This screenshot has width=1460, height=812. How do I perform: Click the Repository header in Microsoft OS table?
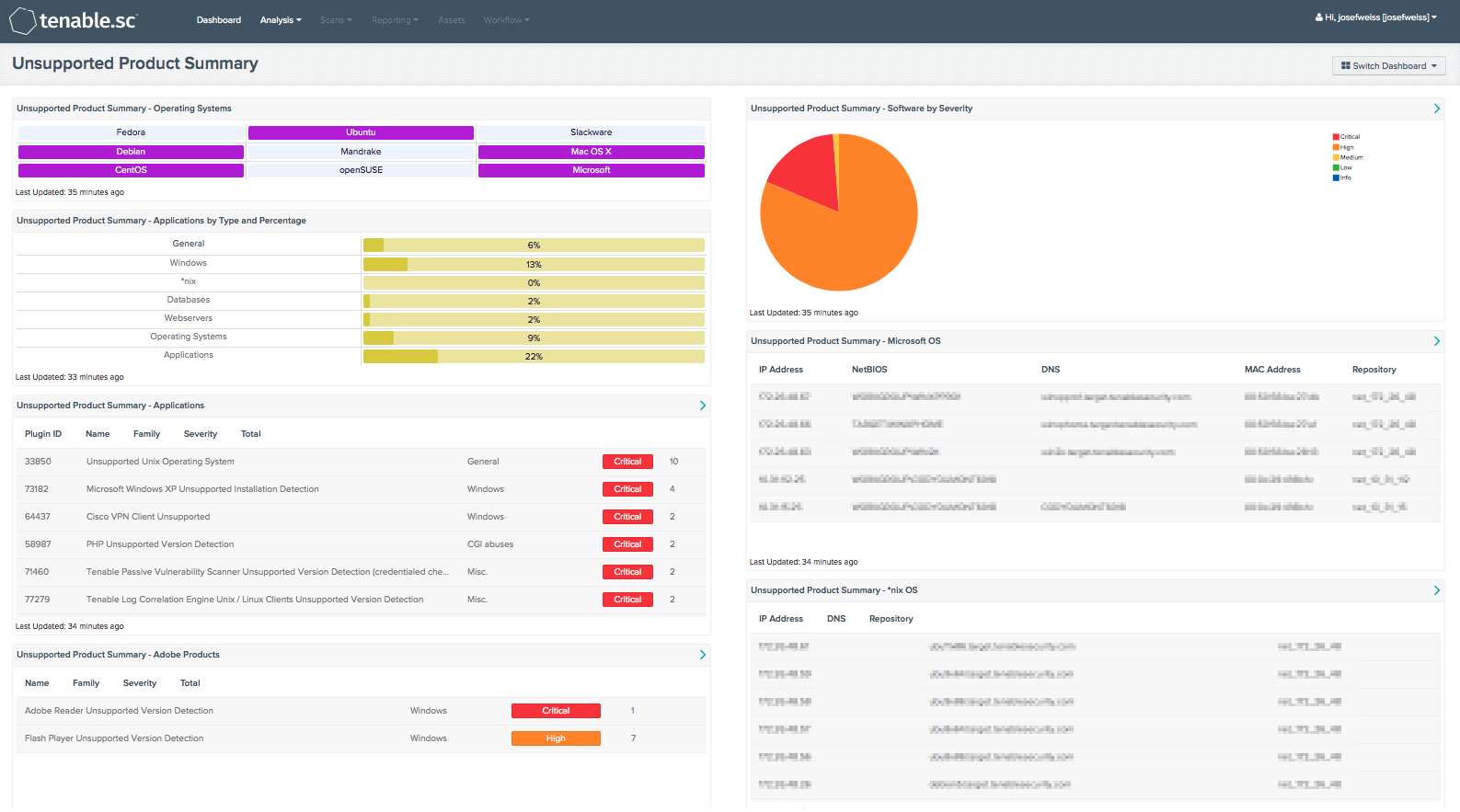(1374, 370)
